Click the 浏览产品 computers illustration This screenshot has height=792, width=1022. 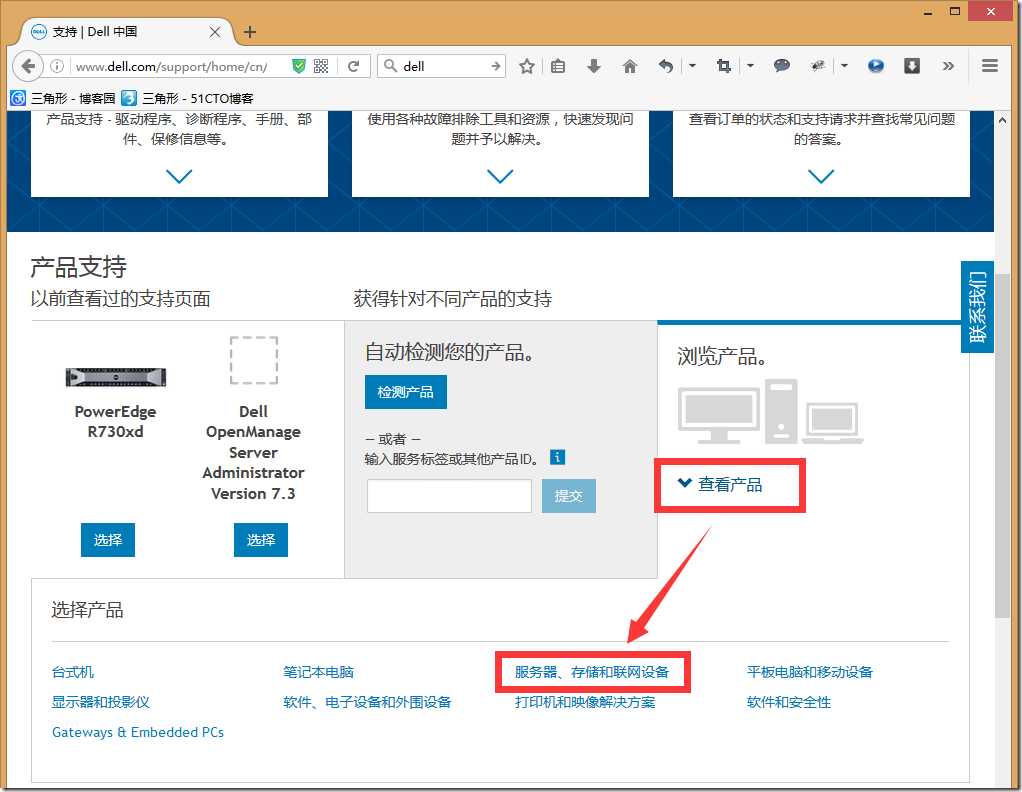(770, 412)
